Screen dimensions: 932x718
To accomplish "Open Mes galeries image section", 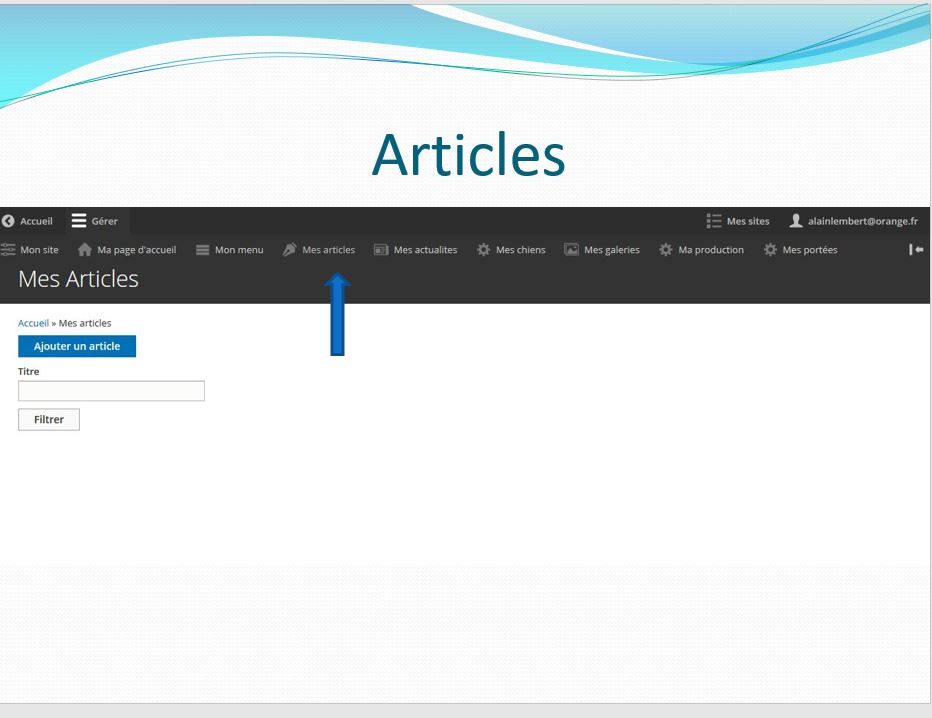I will coord(602,250).
